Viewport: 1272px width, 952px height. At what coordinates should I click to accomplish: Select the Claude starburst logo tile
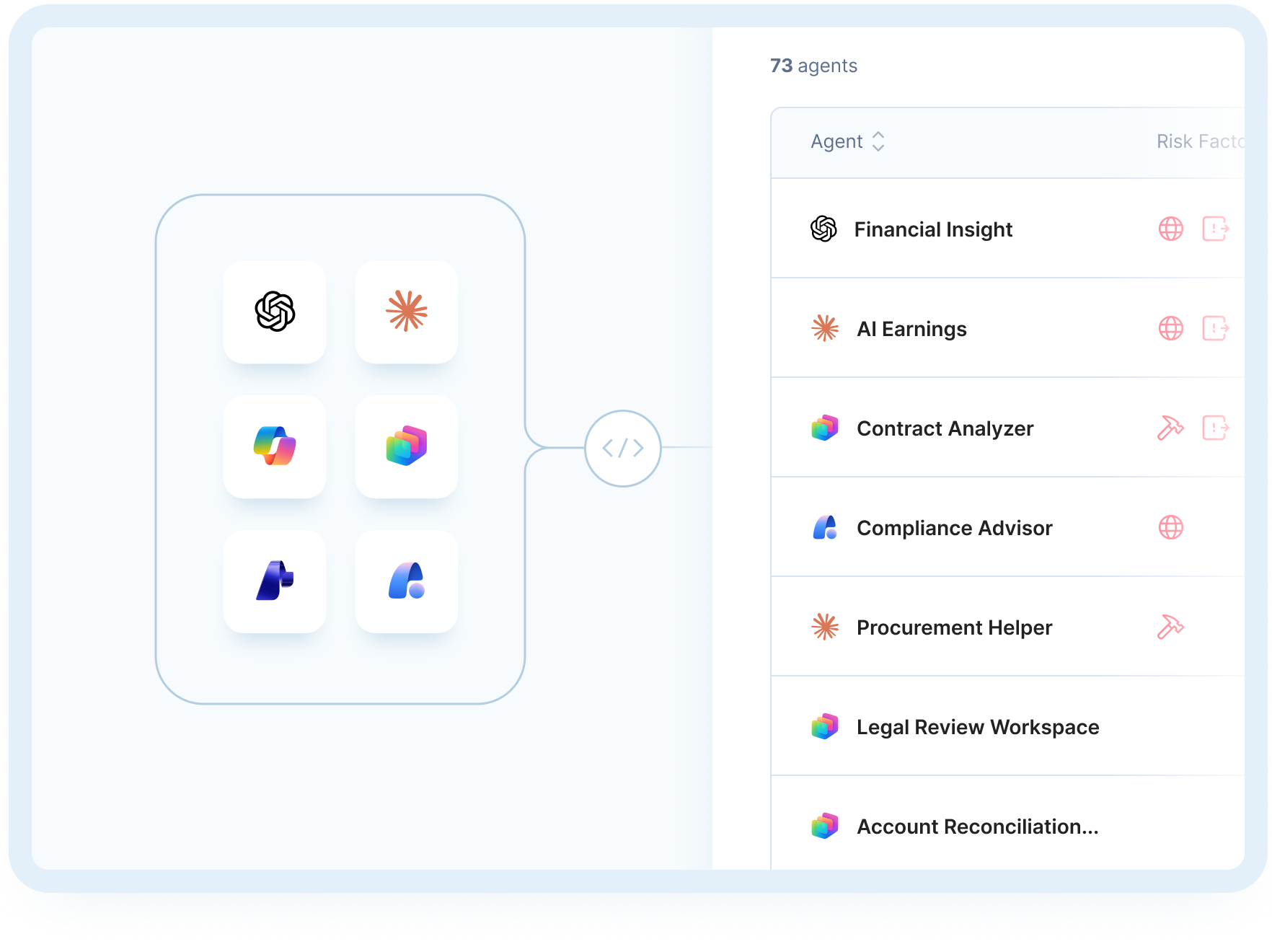click(x=407, y=312)
